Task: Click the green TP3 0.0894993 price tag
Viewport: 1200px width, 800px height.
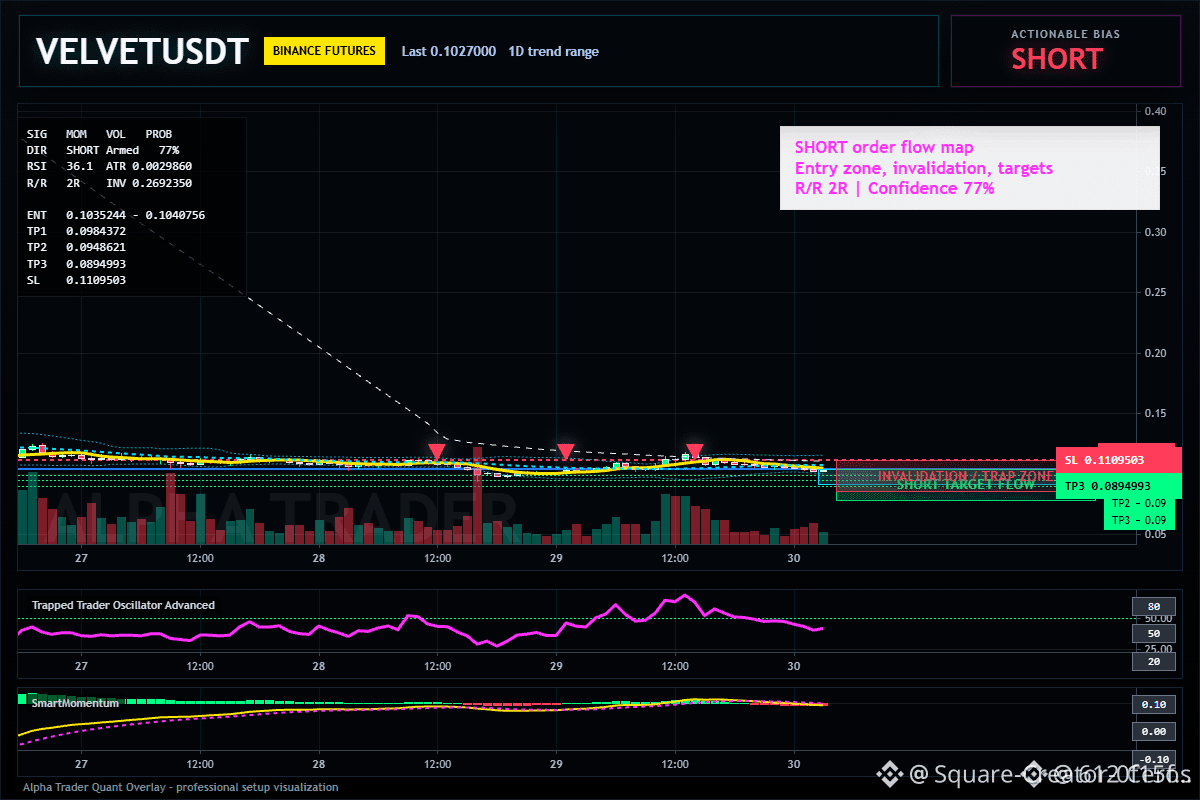Action: [1119, 486]
